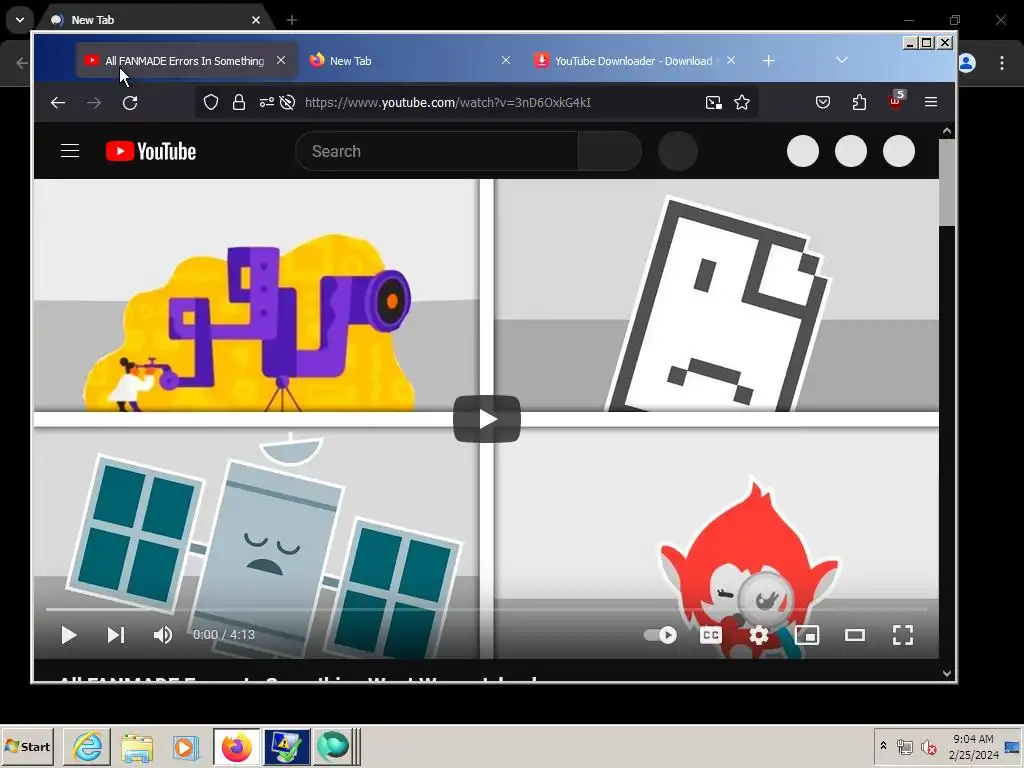Open Windows Media Player taskbar icon
Viewport: 1024px width, 768px height.
186,746
